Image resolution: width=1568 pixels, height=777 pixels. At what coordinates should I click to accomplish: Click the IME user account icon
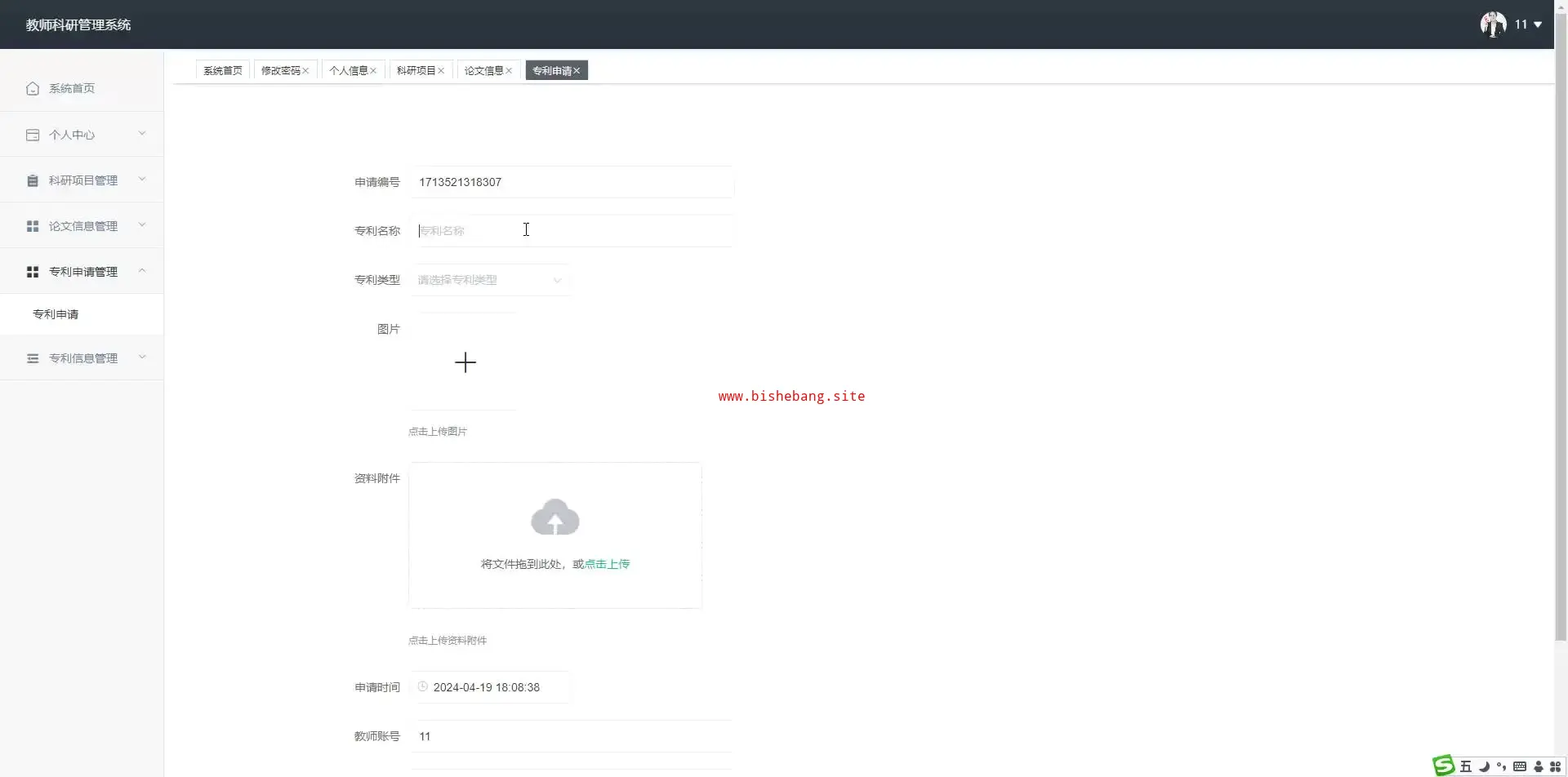click(1539, 766)
